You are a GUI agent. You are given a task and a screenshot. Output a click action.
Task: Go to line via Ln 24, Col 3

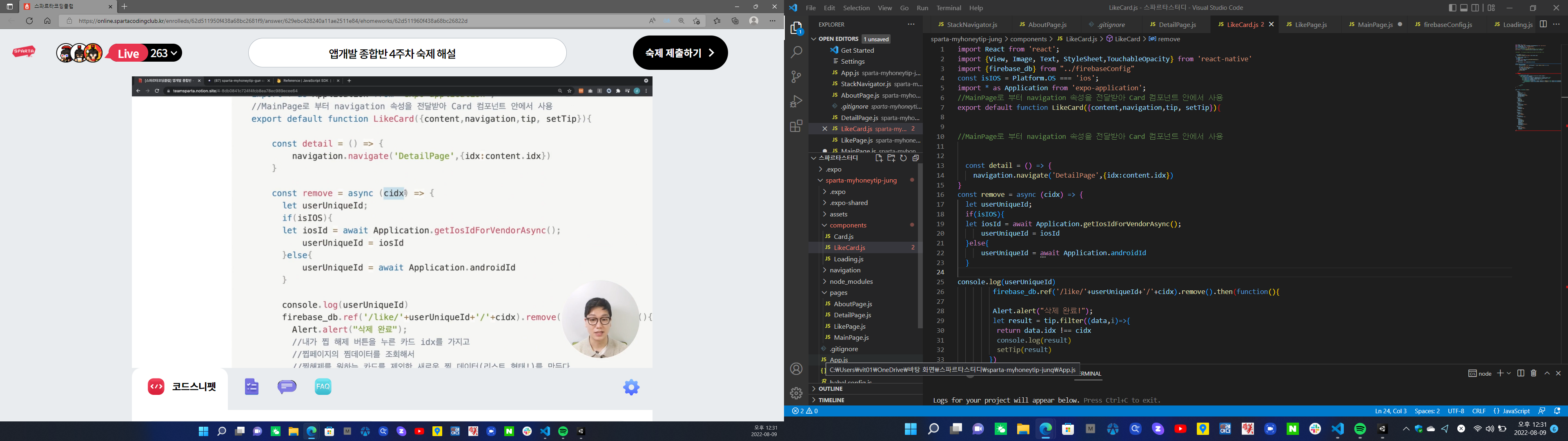pyautogui.click(x=1390, y=411)
